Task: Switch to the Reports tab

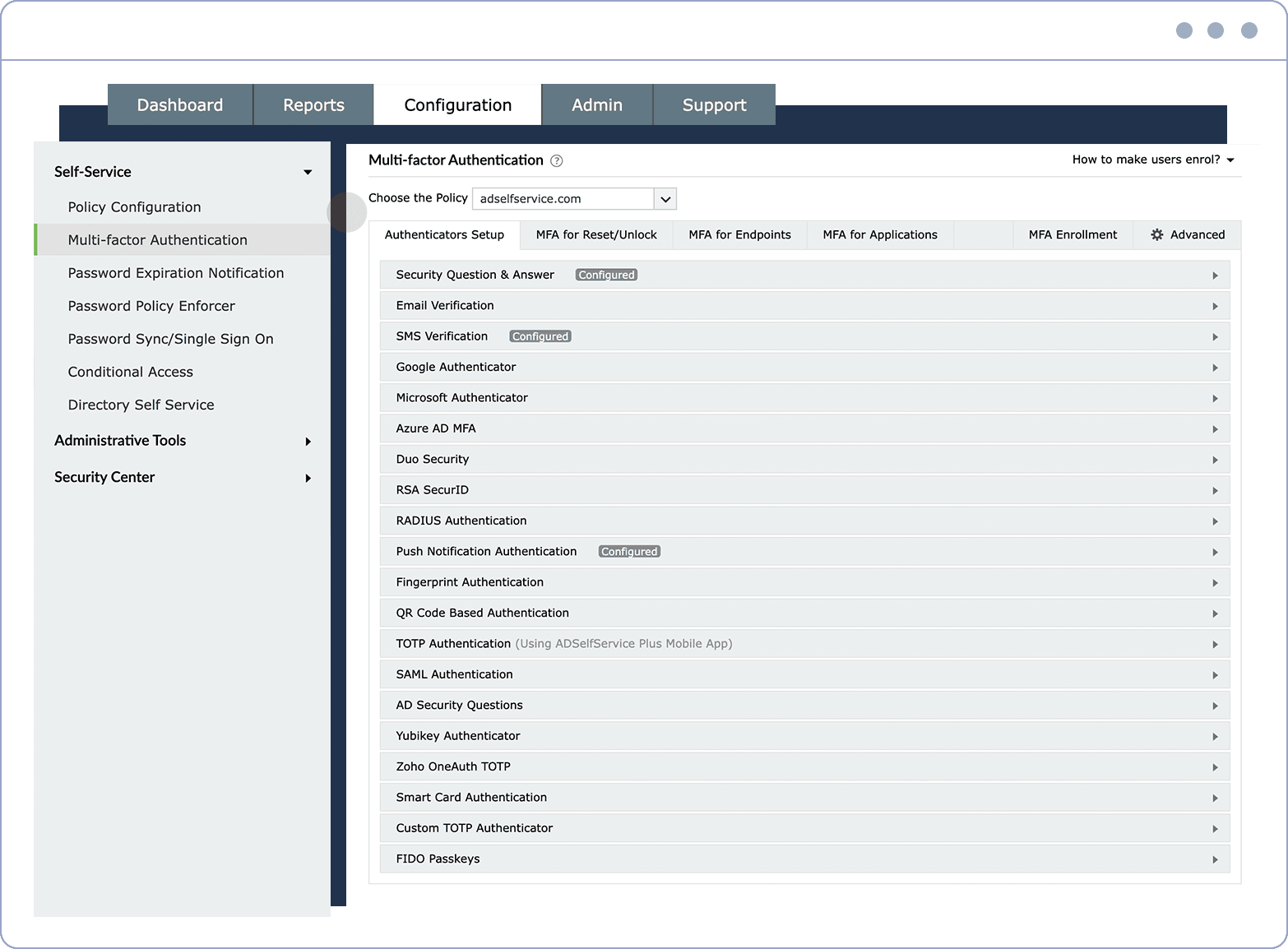Action: [313, 105]
